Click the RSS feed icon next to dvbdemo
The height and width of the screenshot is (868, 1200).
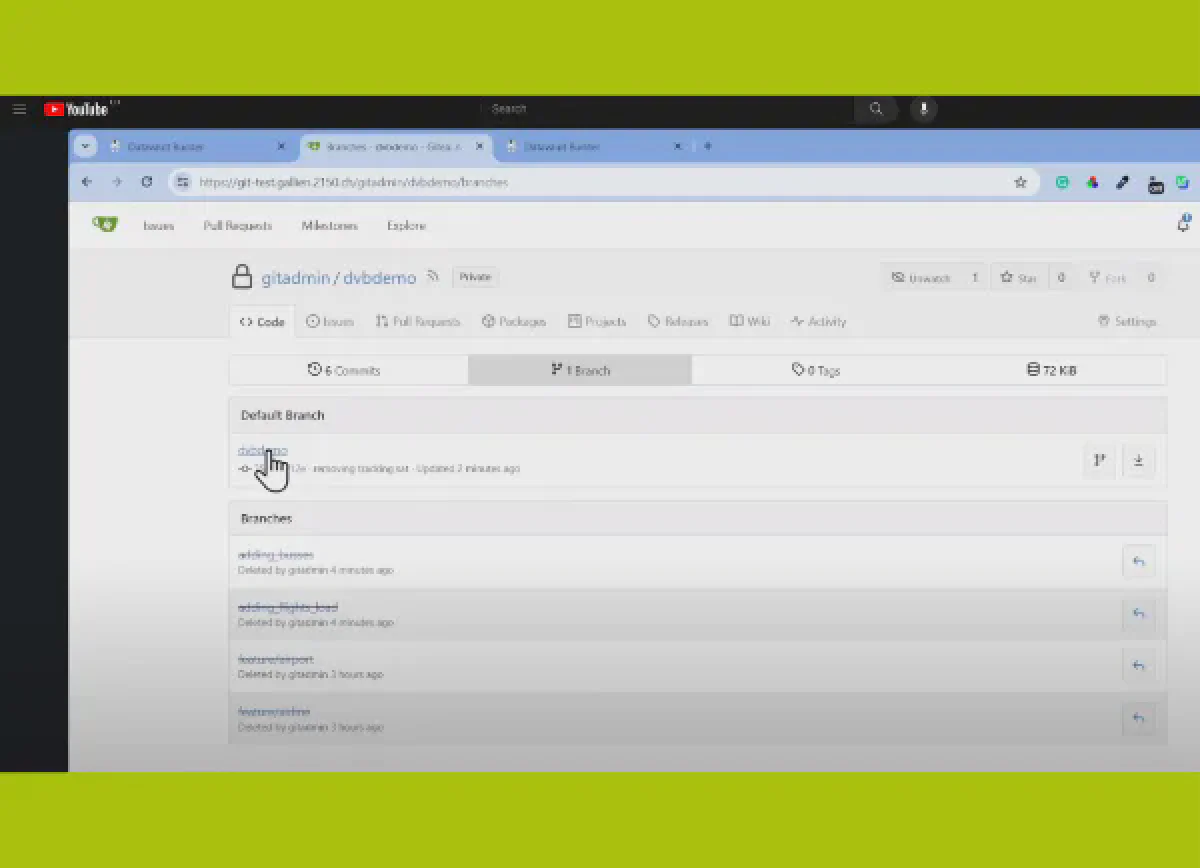[x=432, y=277]
